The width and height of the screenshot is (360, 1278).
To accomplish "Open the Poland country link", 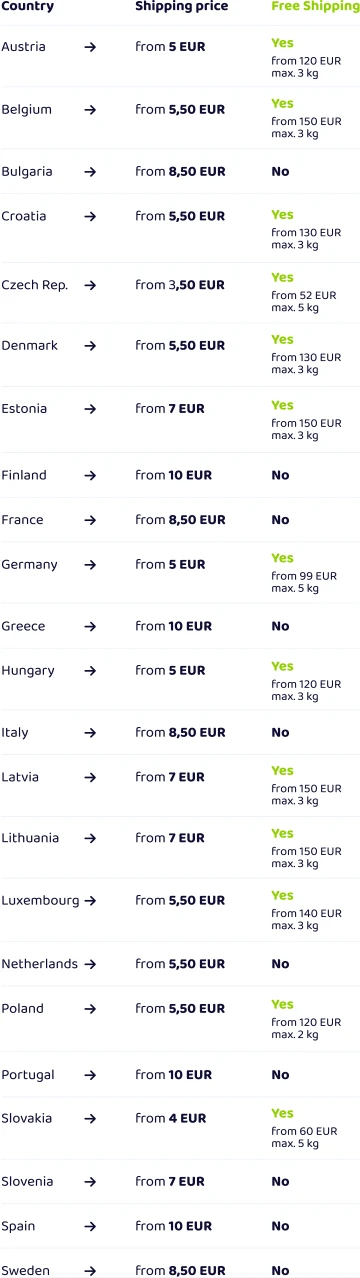I will (22, 1009).
